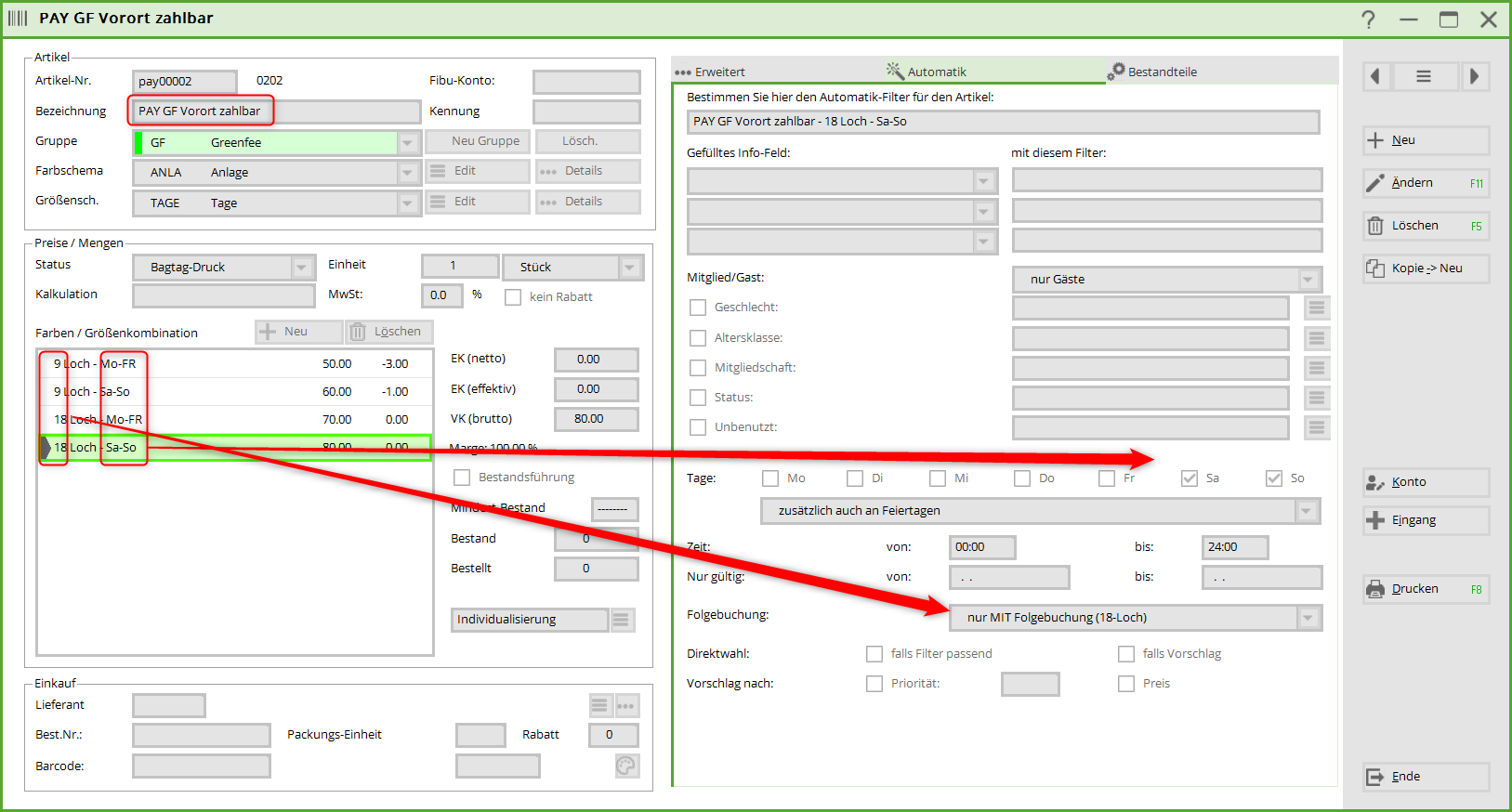Click the green Gruppe color swatch

pos(139,143)
